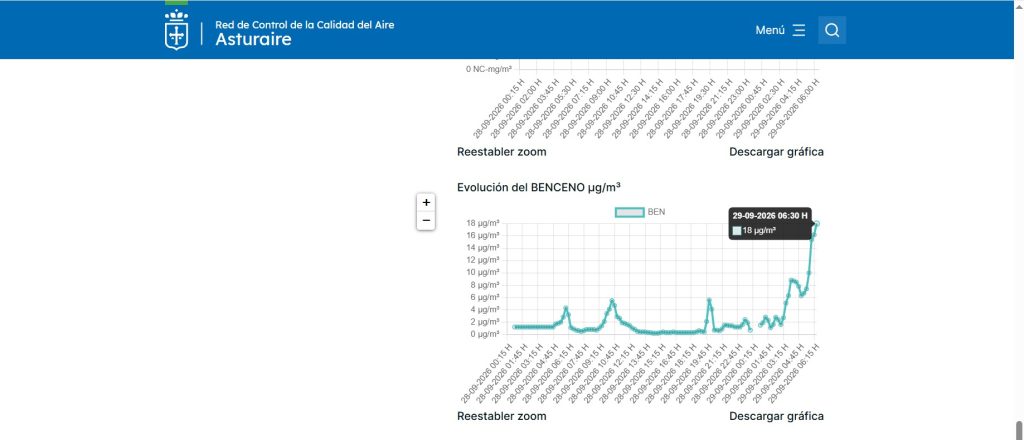Open the Menú hamburger icon
This screenshot has width=1024, height=440.
[799, 31]
